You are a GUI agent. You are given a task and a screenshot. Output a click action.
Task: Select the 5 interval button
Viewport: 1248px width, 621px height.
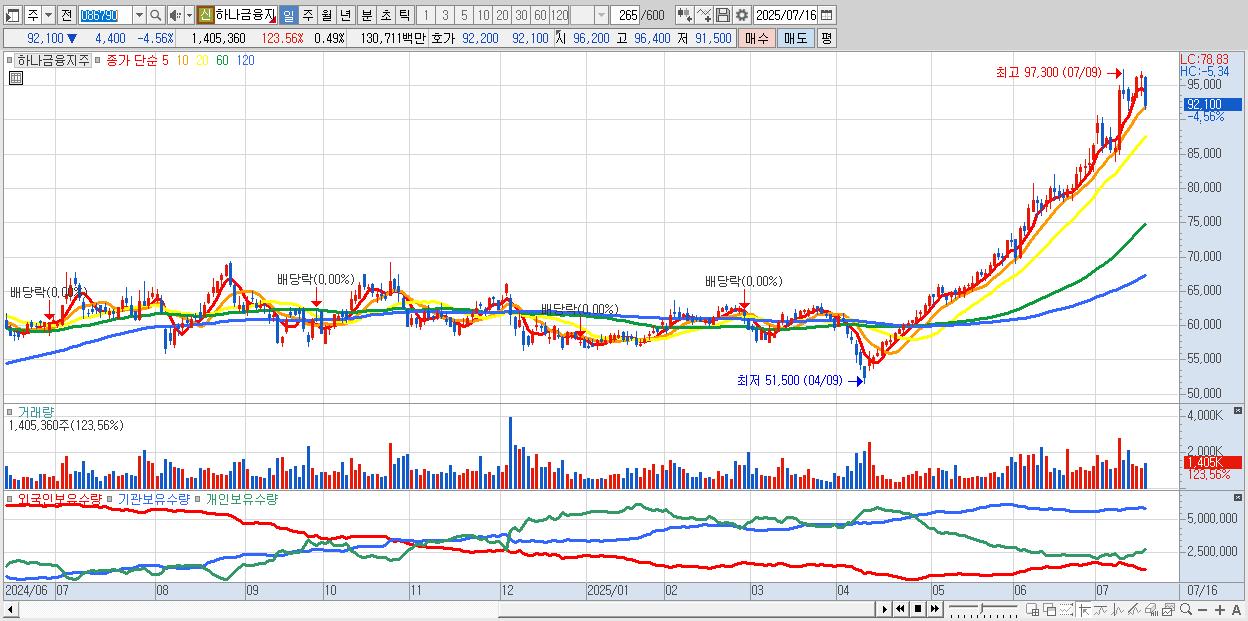[464, 15]
